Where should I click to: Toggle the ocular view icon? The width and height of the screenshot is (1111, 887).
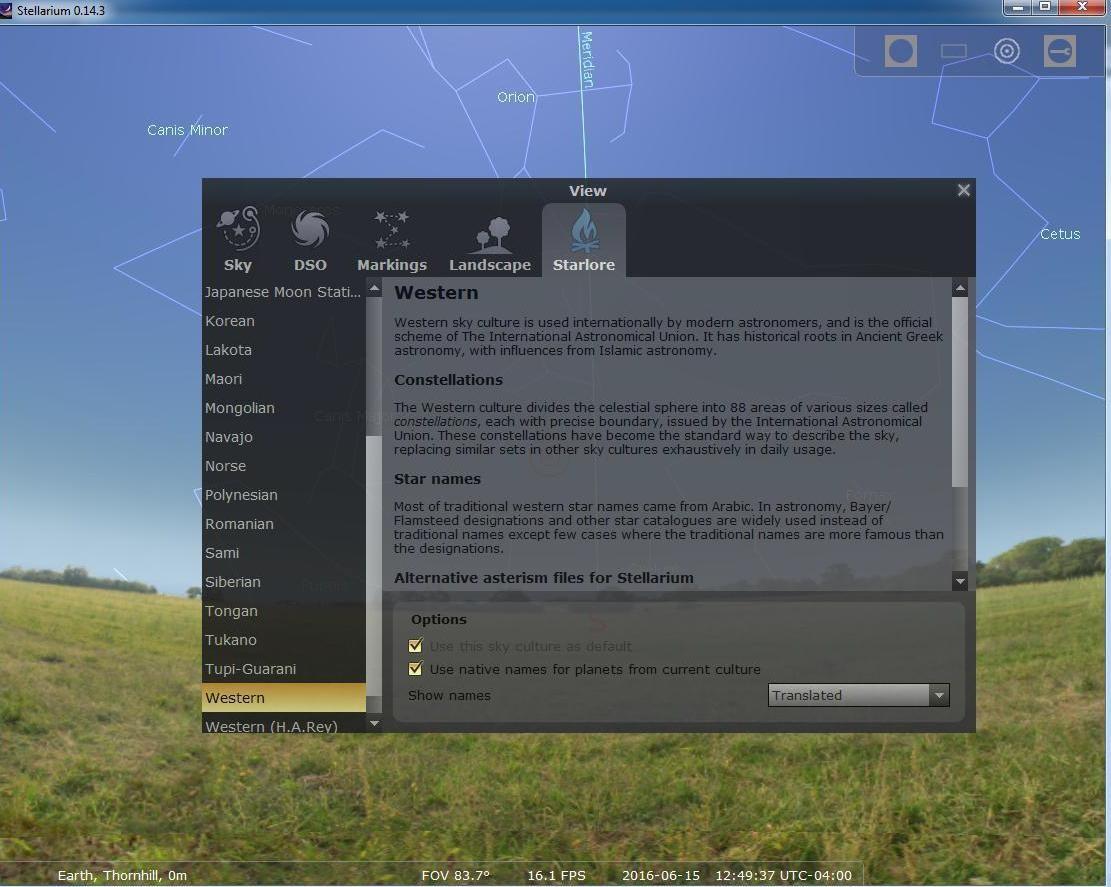(x=900, y=51)
